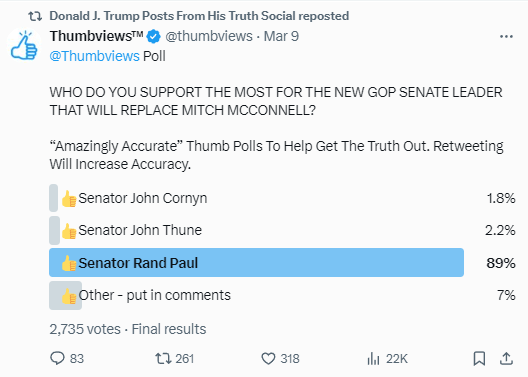The image size is (528, 377).
Task: Click the share upload icon
Action: click(506, 358)
